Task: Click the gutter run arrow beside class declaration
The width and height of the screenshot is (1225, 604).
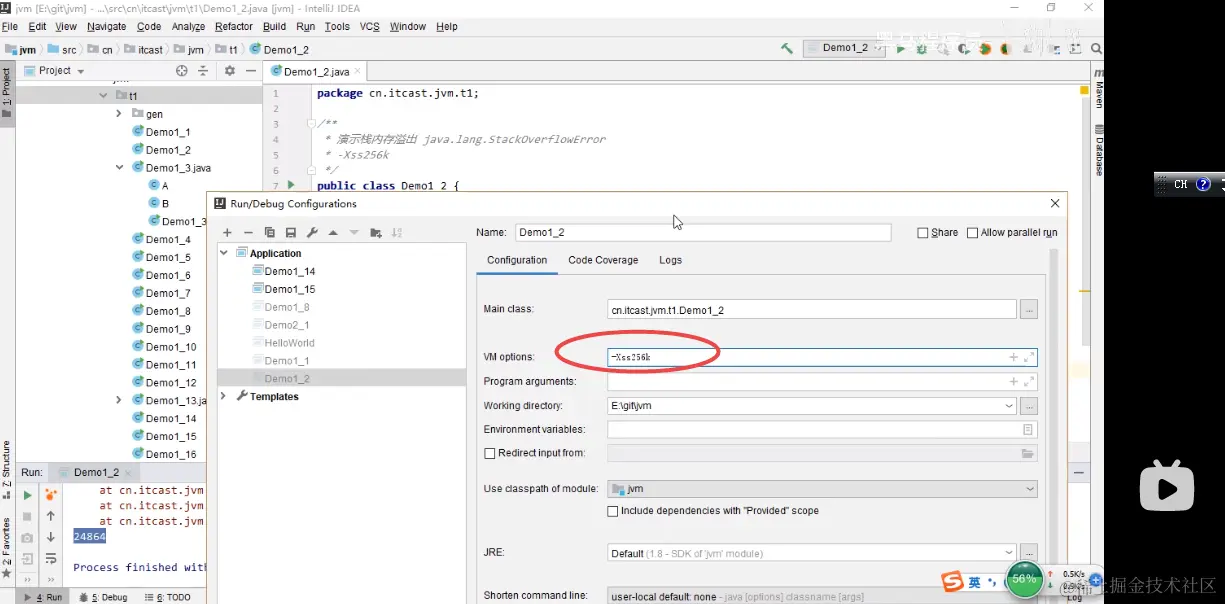Action: tap(291, 185)
